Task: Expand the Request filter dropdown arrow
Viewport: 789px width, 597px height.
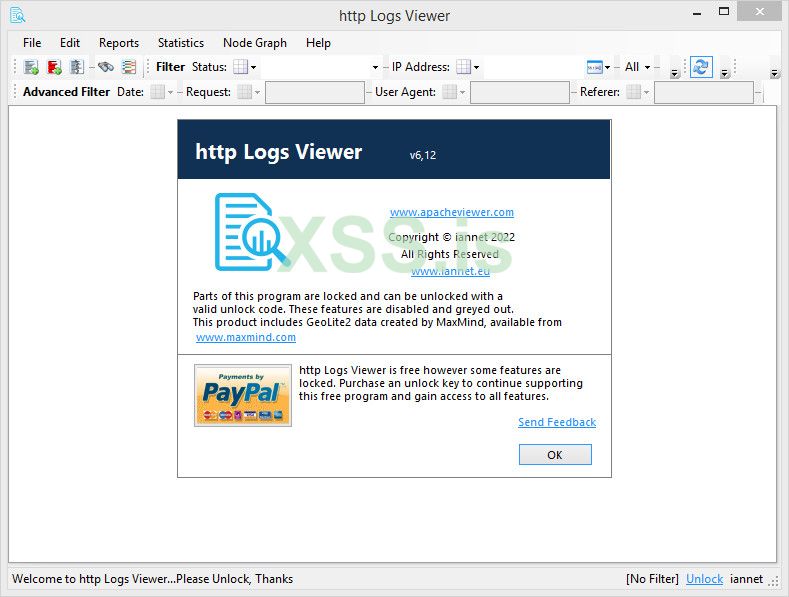Action: [x=257, y=92]
